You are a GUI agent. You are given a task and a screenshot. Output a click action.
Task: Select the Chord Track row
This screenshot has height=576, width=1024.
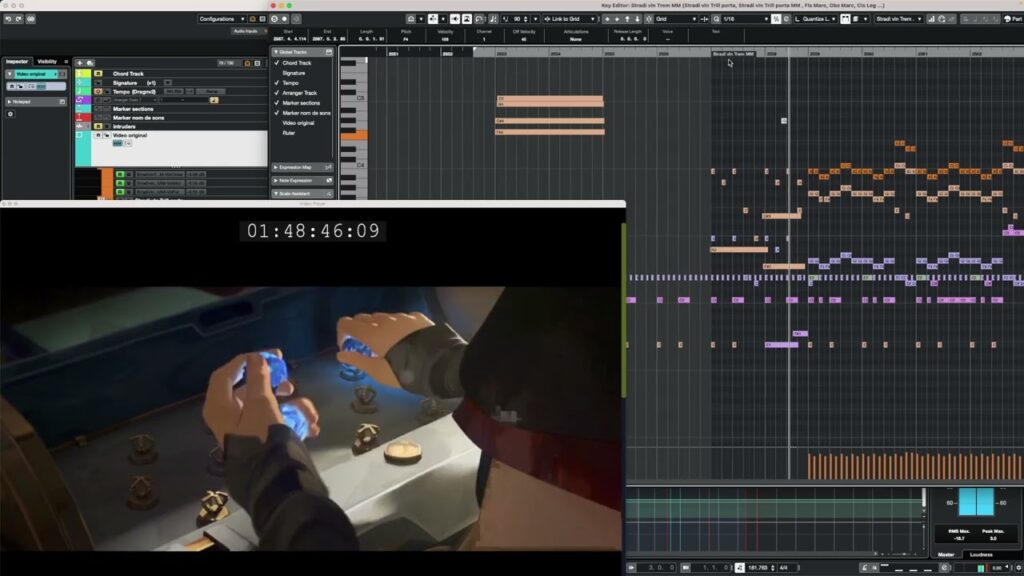(171, 74)
